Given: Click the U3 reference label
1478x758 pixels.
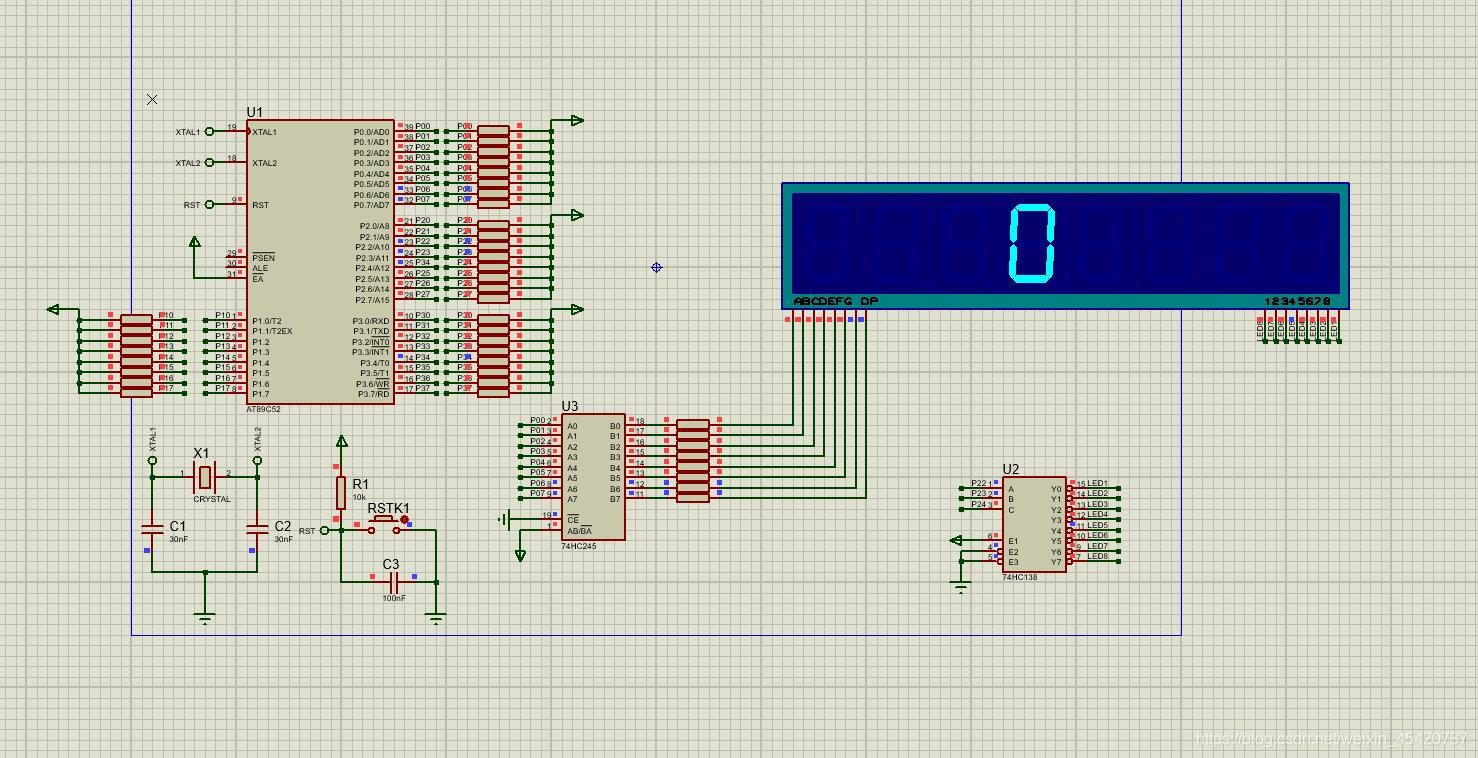Looking at the screenshot, I should coord(569,406).
